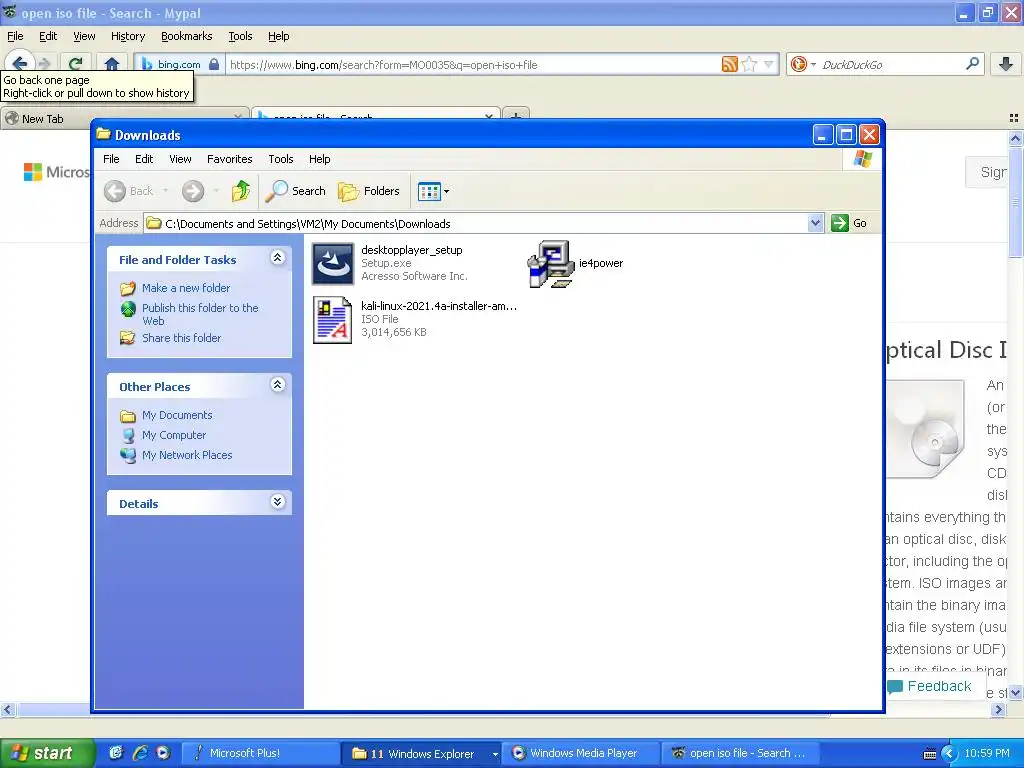This screenshot has height=768, width=1024.
Task: Click the DuckDuckGo search field
Action: tap(890, 65)
